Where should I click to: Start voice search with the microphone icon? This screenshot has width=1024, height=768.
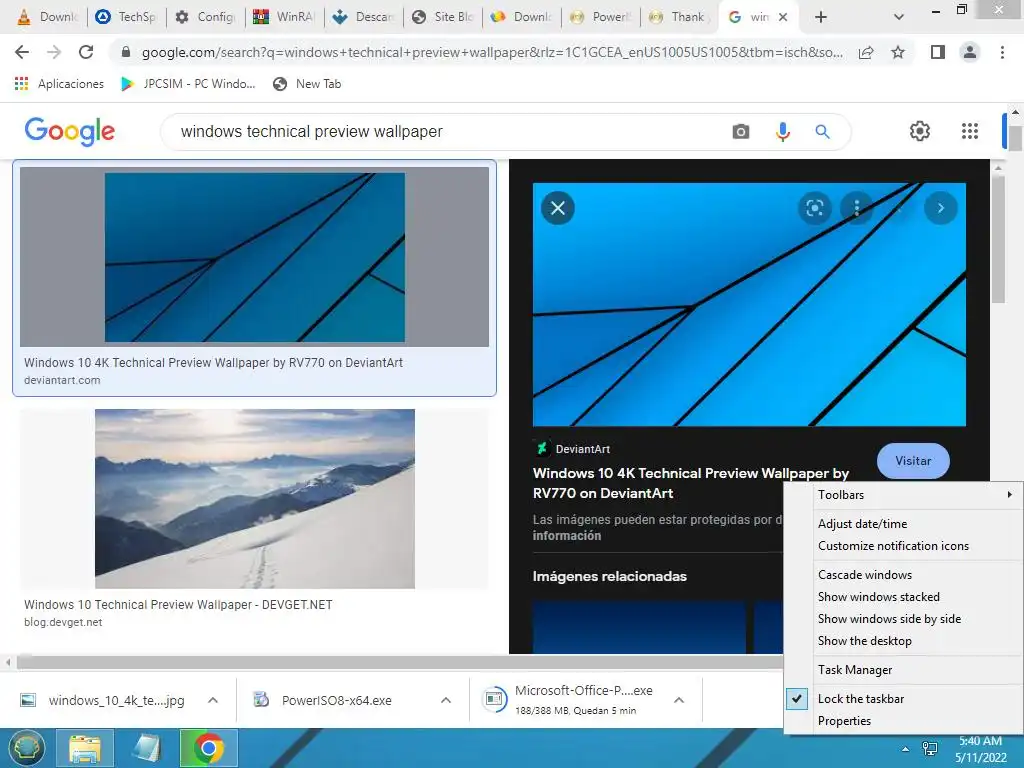(x=782, y=132)
